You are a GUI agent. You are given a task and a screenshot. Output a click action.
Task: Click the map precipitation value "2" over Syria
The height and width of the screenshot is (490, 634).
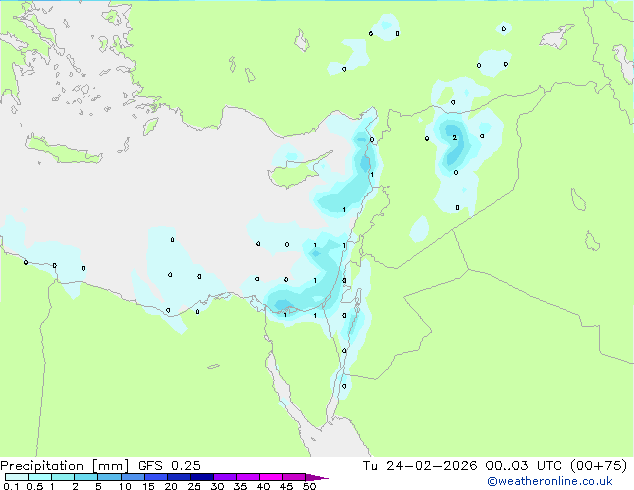454,138
